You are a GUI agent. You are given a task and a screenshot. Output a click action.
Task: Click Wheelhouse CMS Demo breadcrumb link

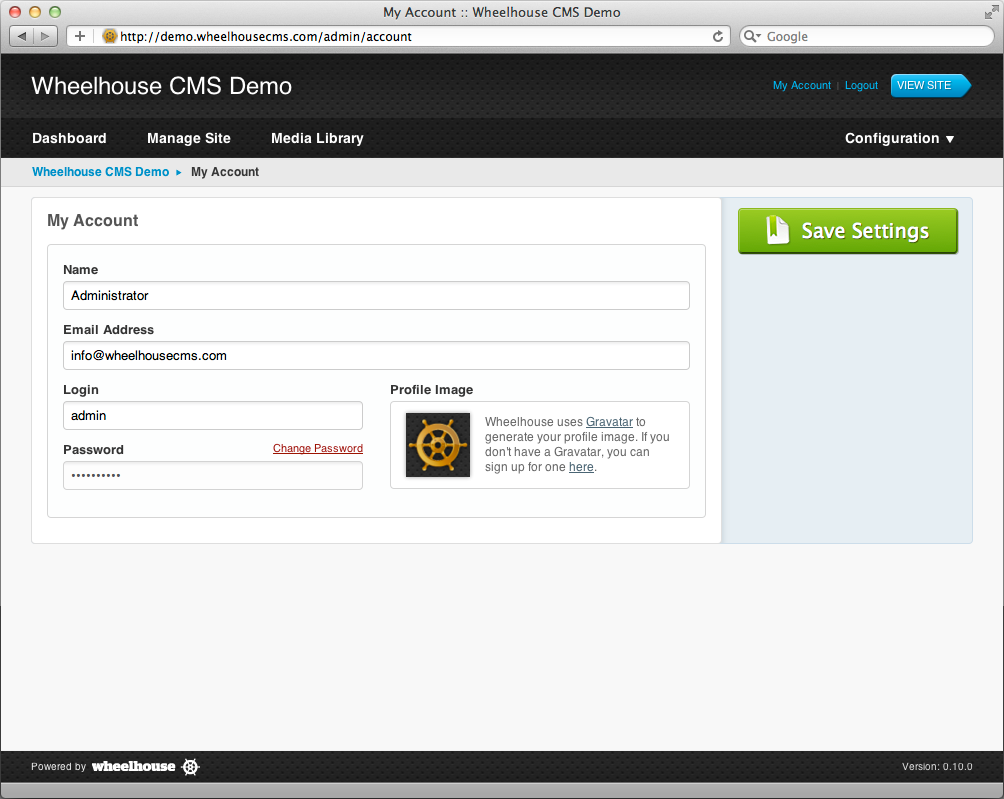101,172
